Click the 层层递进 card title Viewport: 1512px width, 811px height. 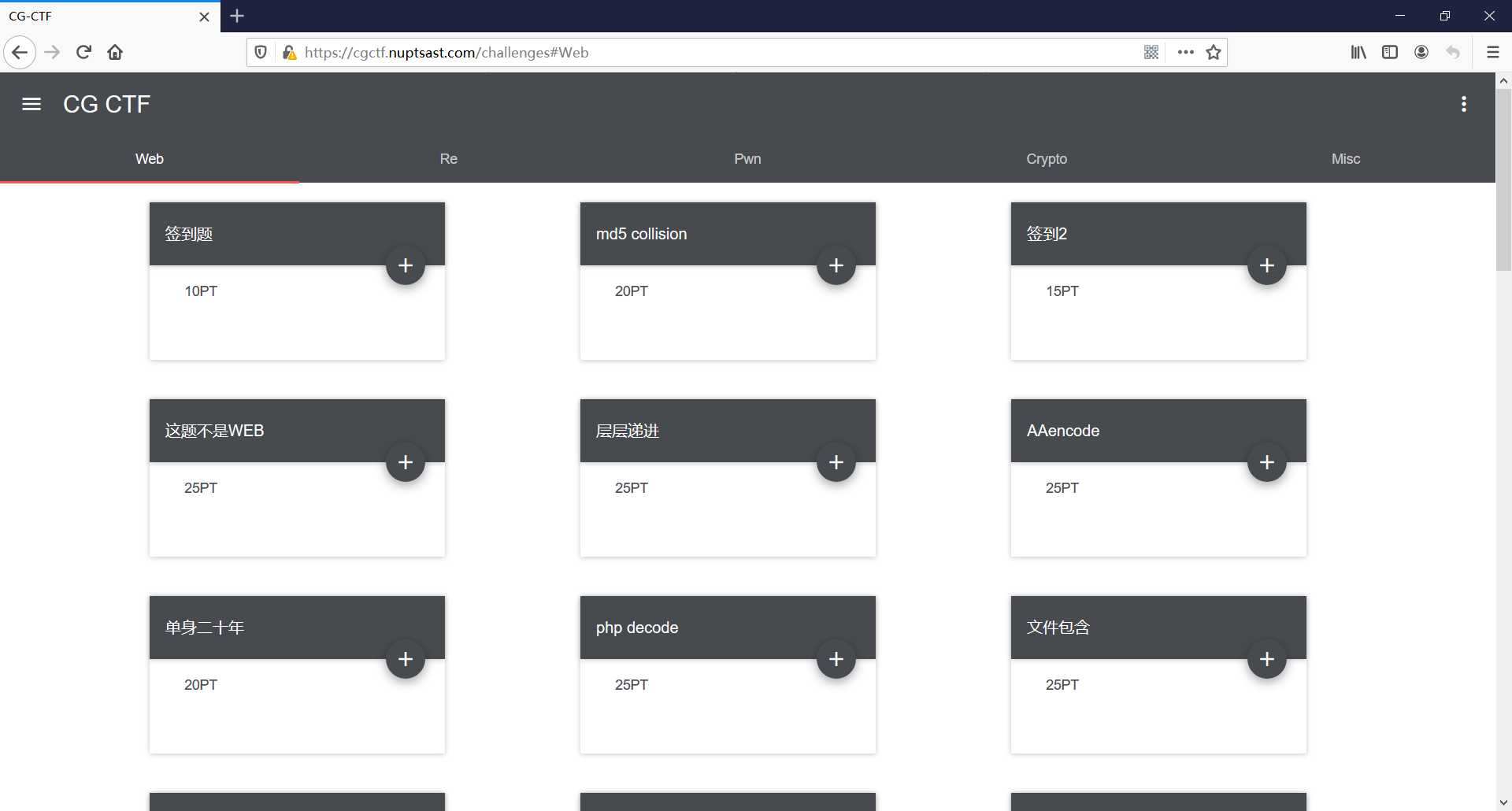(628, 431)
